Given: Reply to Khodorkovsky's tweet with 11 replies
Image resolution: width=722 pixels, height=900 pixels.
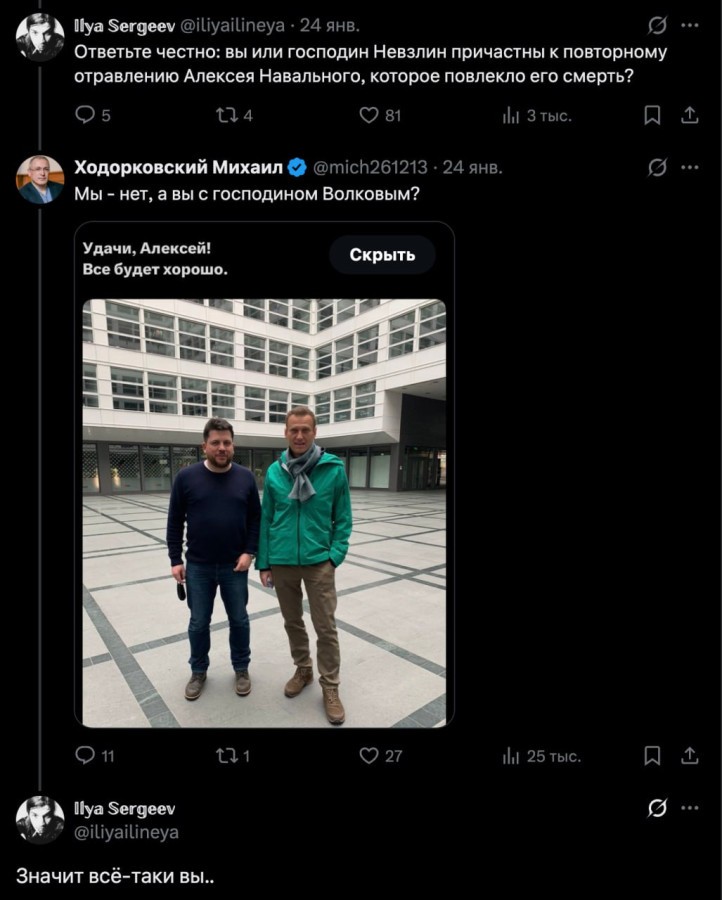Looking at the screenshot, I should (86, 756).
